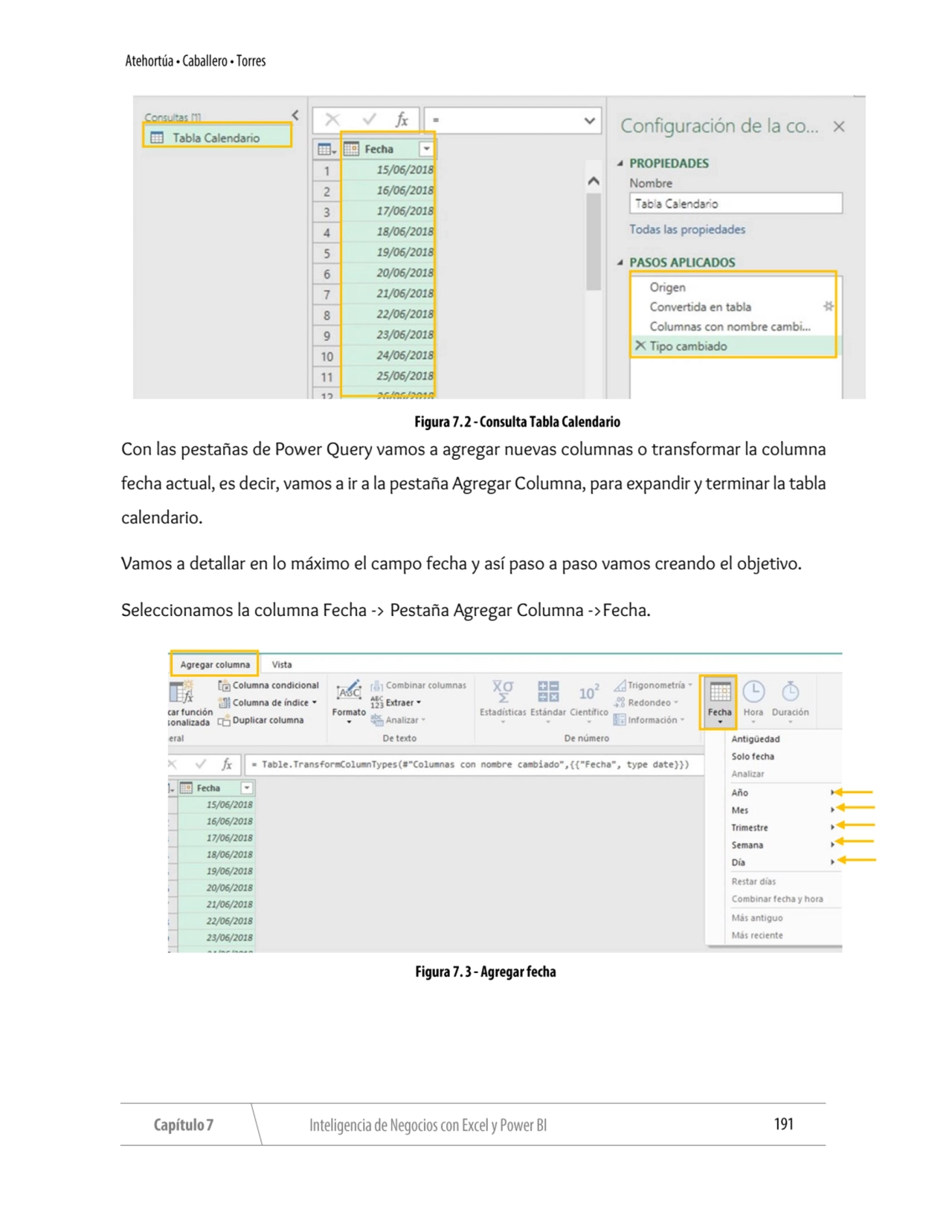Open the Columna de índice dropdown

coord(268,702)
